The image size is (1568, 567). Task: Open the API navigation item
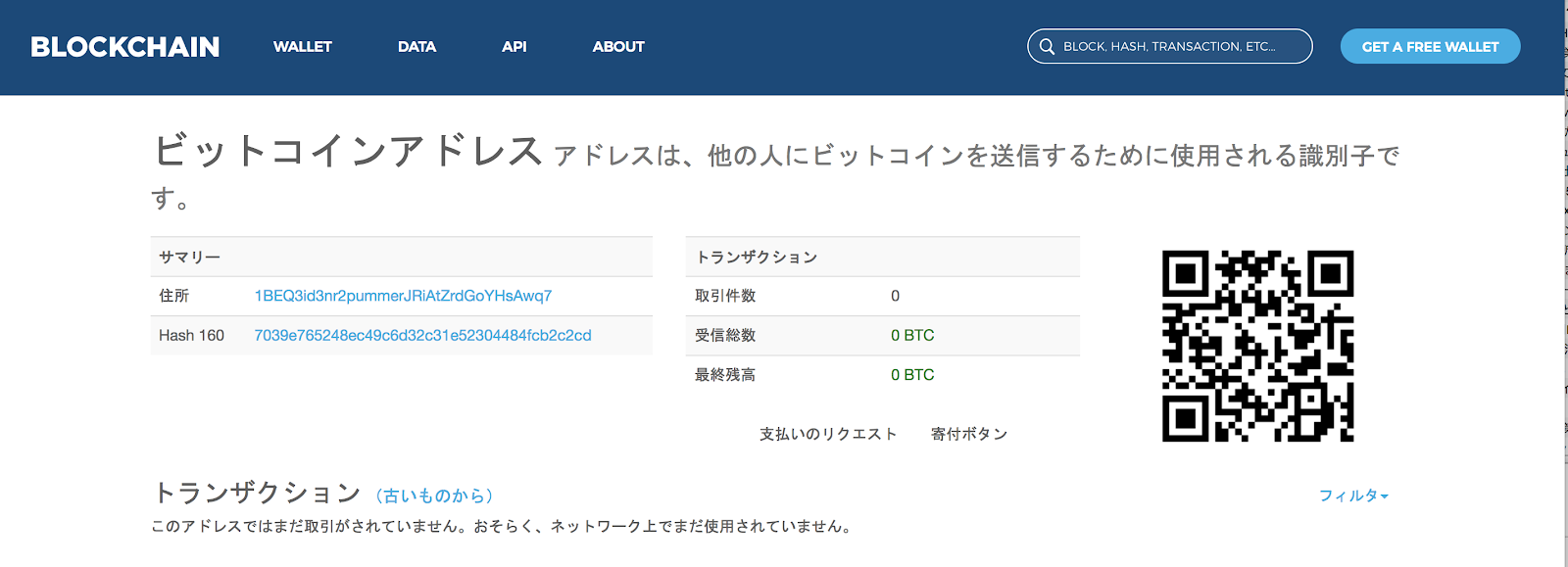[x=514, y=47]
